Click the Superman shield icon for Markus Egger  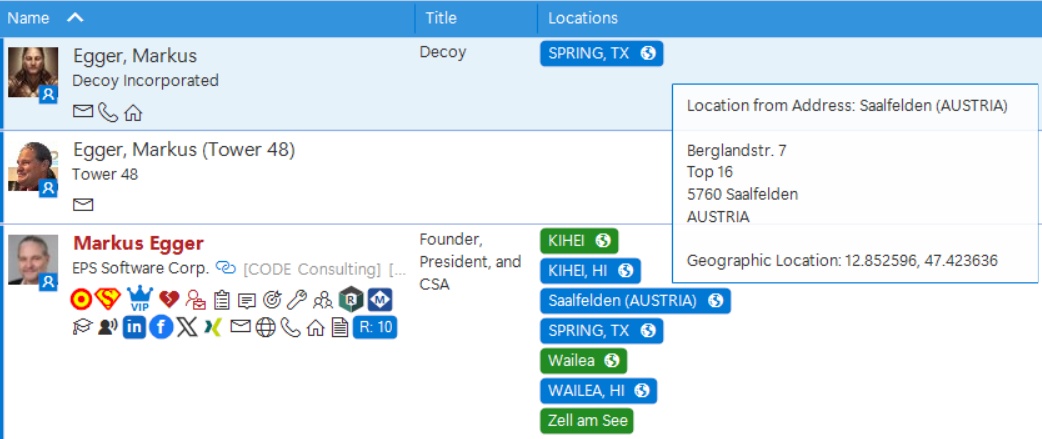pos(107,300)
